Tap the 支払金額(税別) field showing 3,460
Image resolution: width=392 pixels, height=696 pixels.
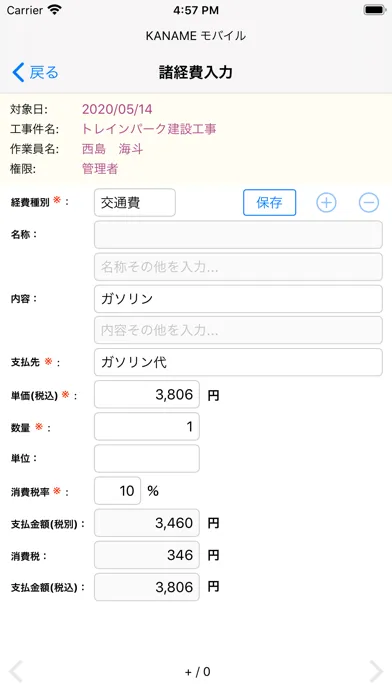(x=147, y=523)
